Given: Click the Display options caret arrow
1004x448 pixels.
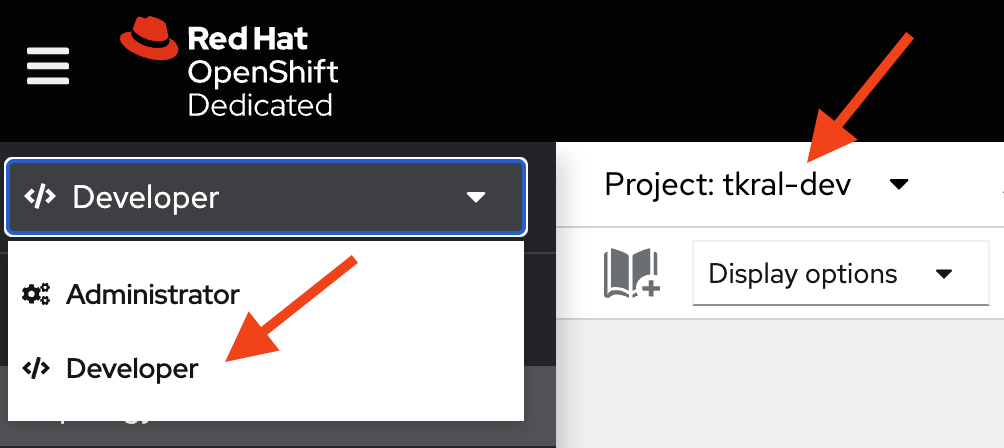Looking at the screenshot, I should 943,274.
